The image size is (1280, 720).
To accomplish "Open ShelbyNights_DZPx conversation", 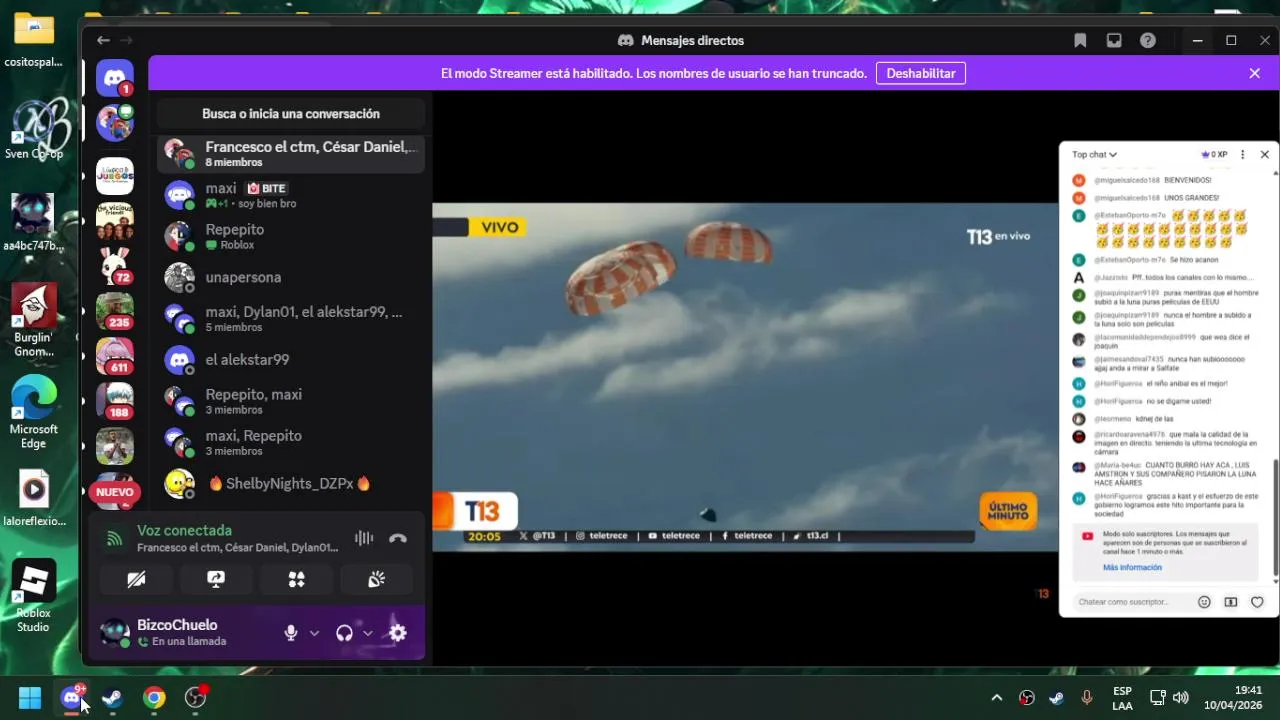I will click(291, 484).
